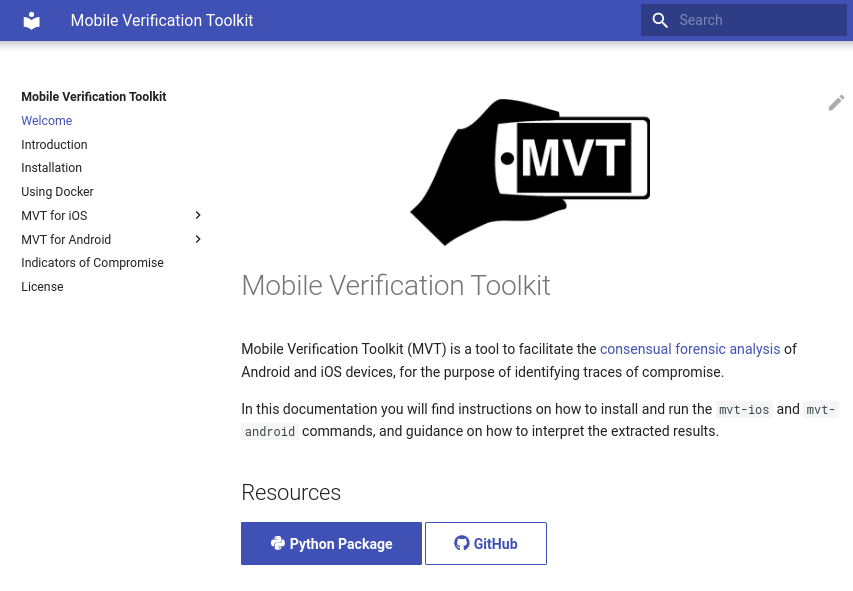Click the Python icon on Python Package button
This screenshot has width=853, height=591.
point(277,543)
